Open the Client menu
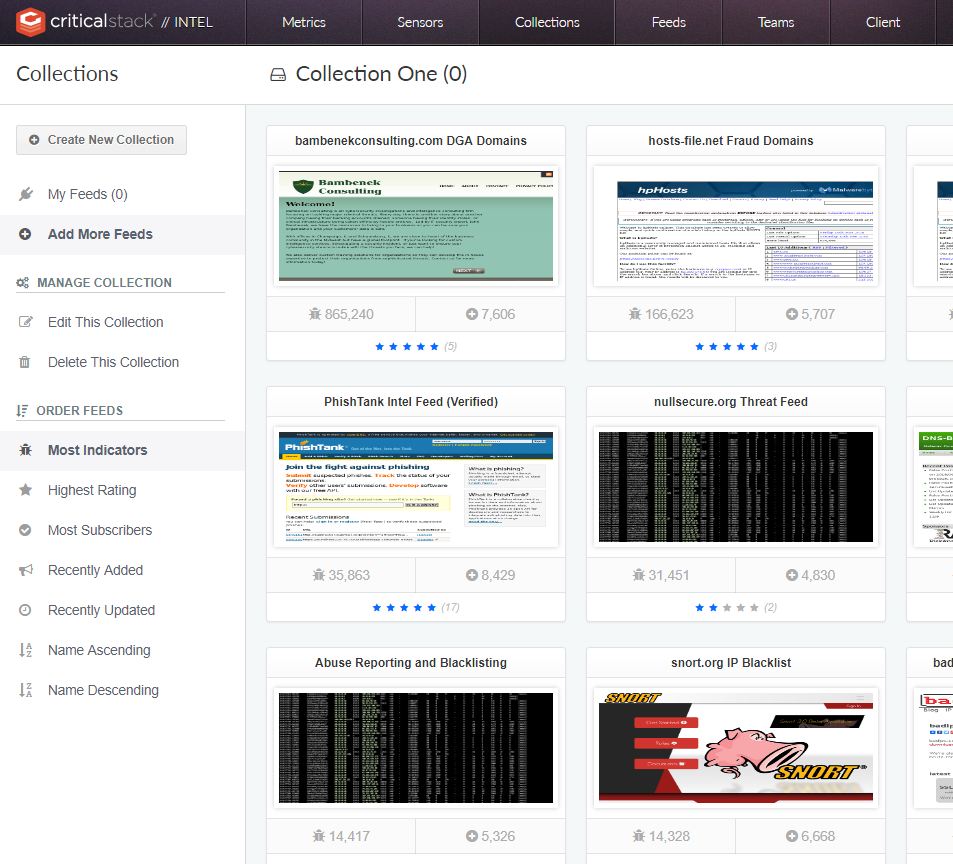953x864 pixels. [x=882, y=22]
